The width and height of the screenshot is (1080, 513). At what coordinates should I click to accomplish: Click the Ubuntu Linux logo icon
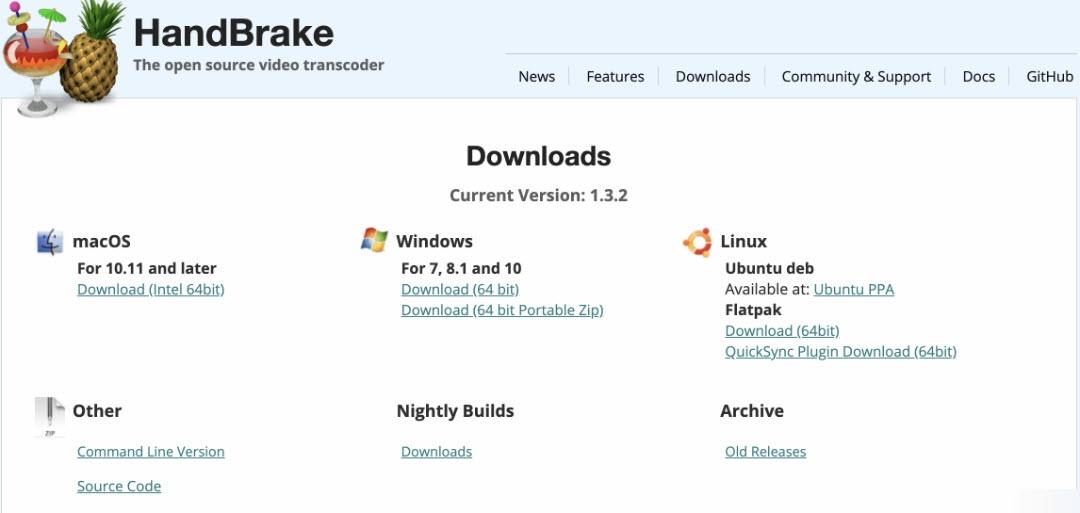(x=697, y=242)
